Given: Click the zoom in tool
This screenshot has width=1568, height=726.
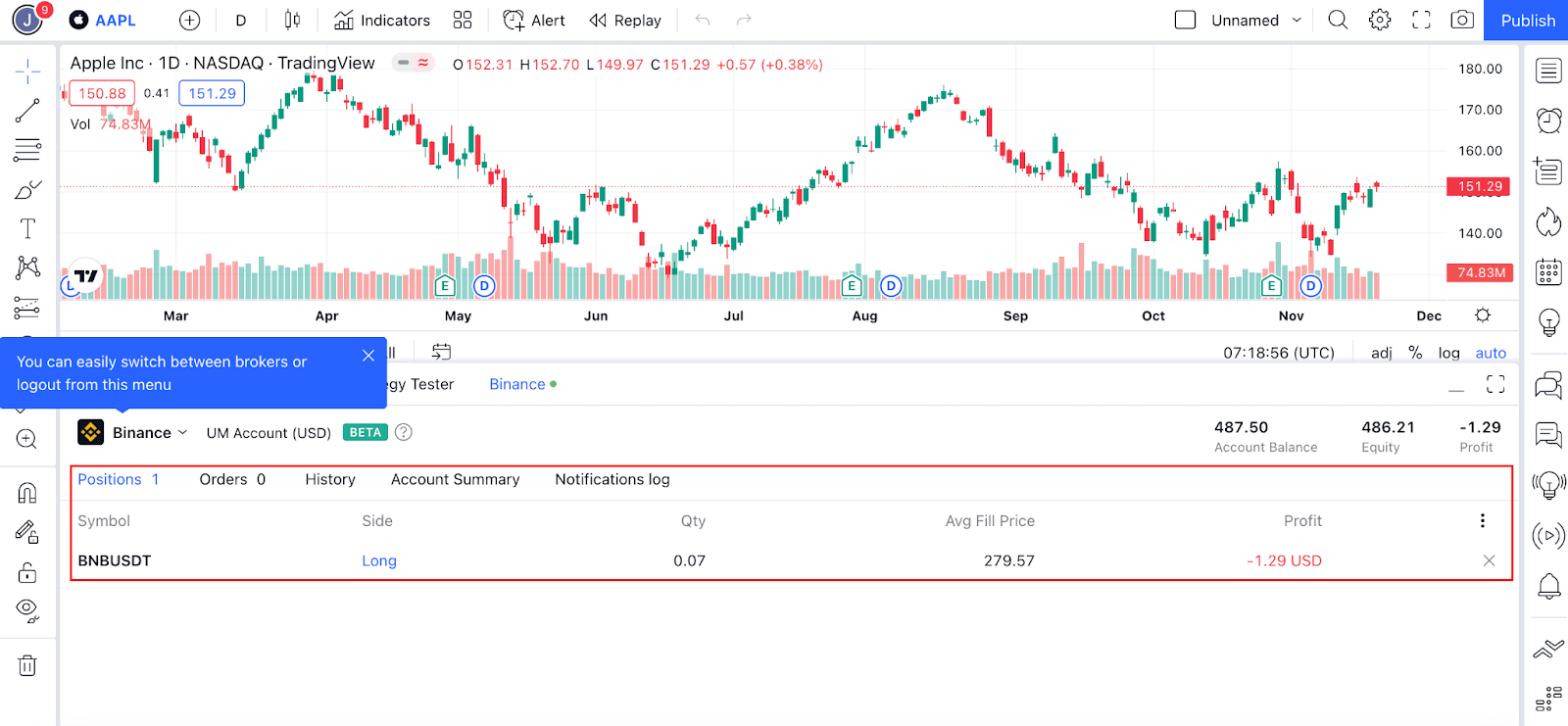Looking at the screenshot, I should [x=27, y=439].
